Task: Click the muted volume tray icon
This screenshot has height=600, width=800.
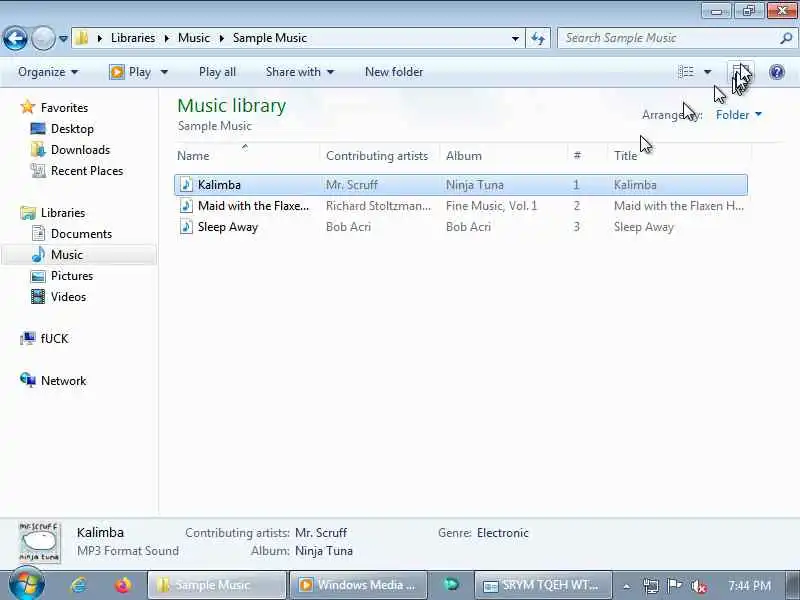Action: coord(698,586)
